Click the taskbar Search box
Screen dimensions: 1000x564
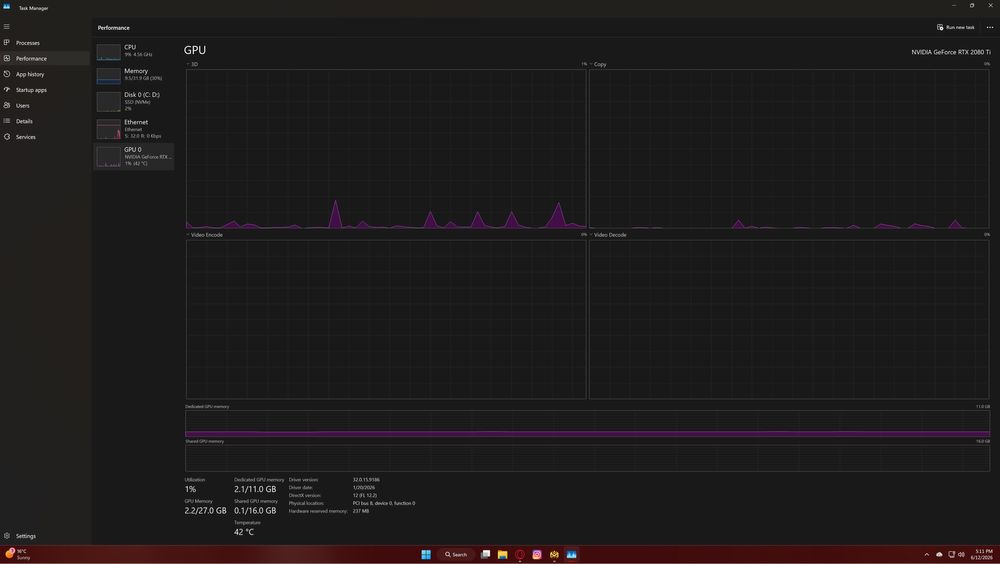tap(456, 554)
